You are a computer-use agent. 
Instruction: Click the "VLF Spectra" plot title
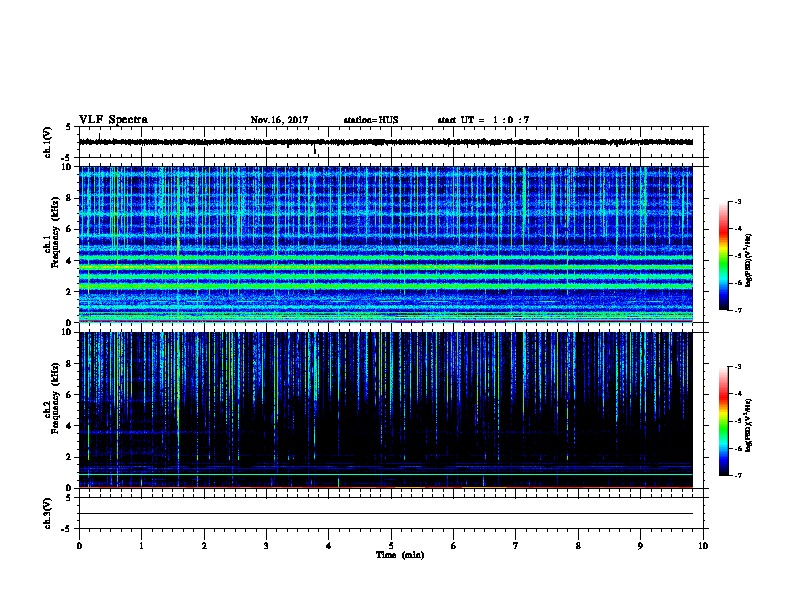click(x=113, y=120)
